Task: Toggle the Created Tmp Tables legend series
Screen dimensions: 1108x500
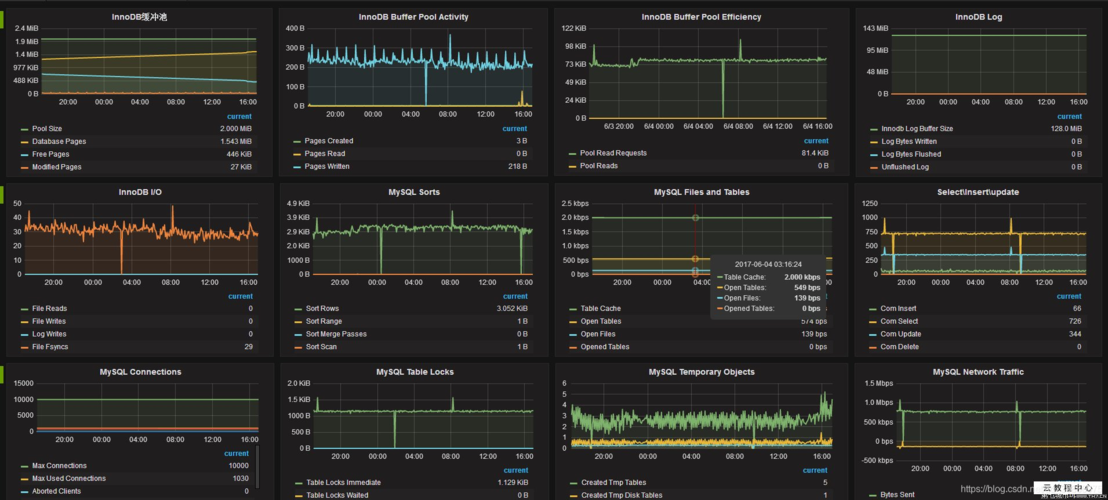Action: pyautogui.click(x=613, y=483)
